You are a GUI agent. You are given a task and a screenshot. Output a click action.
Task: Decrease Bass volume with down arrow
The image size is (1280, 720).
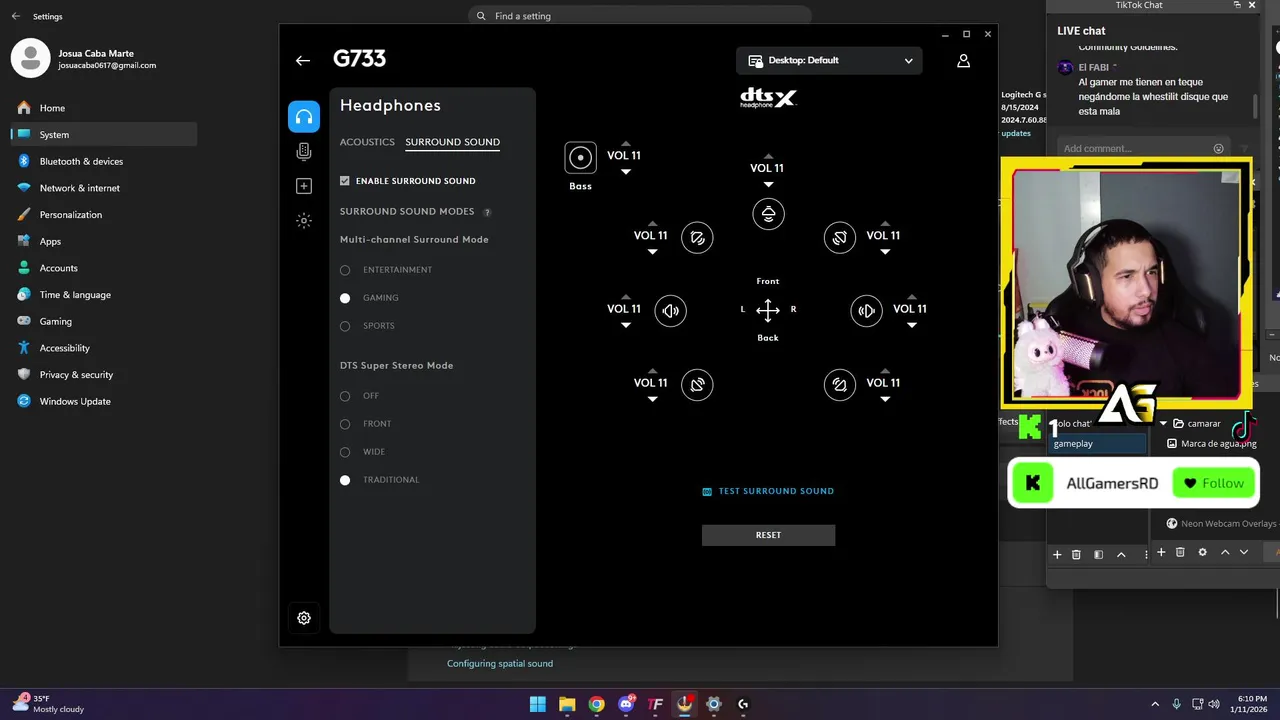625,172
